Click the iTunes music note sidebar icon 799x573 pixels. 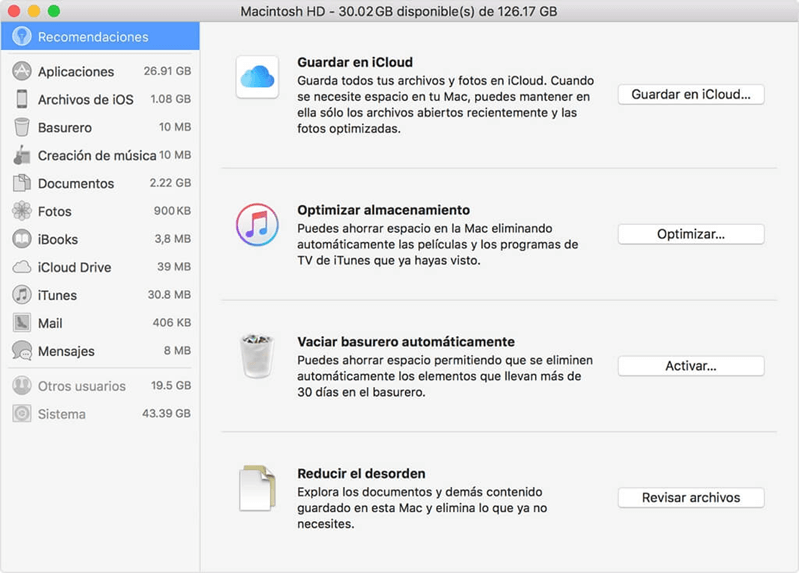click(x=21, y=295)
